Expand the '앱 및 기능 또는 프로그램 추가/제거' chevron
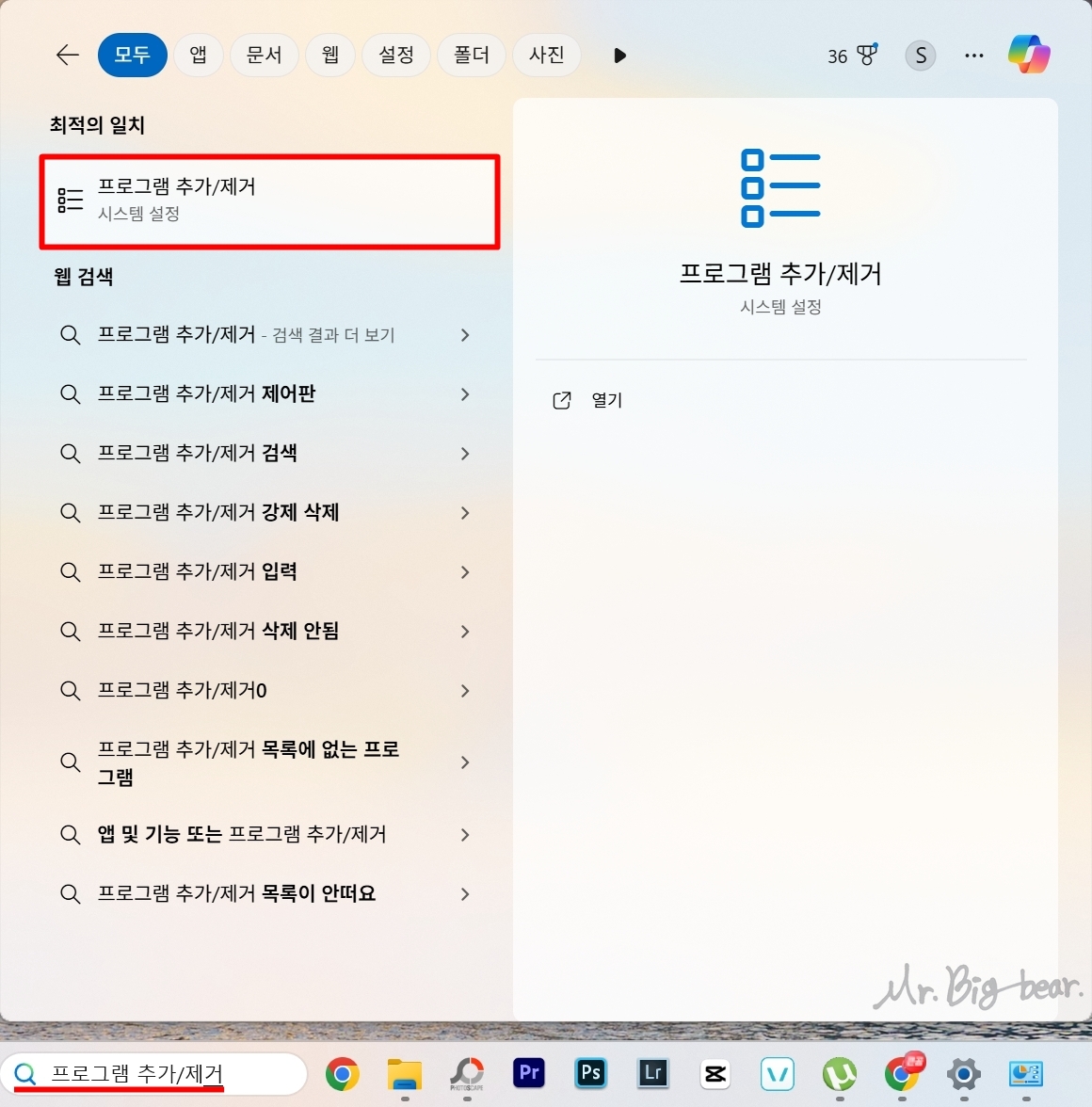The width and height of the screenshot is (1092, 1107). 465,835
